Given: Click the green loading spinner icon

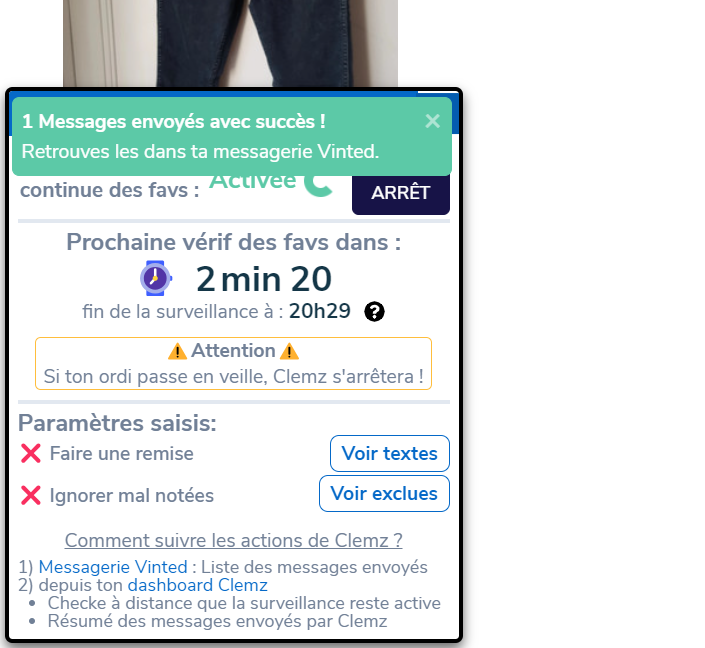Looking at the screenshot, I should point(318,185).
